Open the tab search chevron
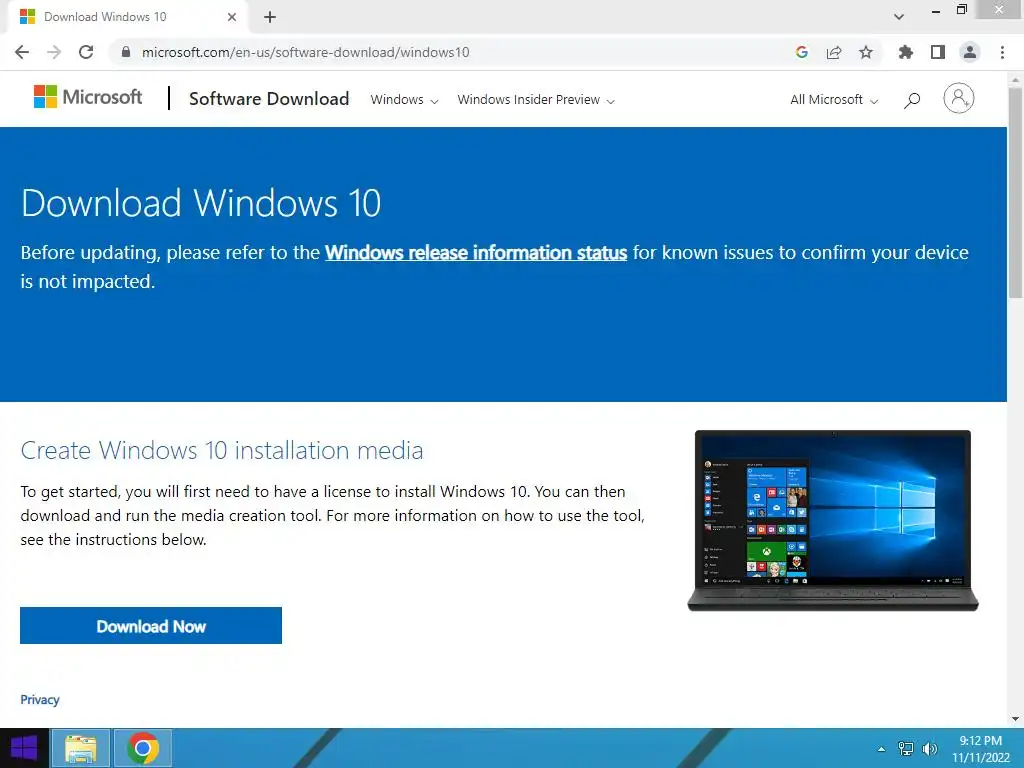The height and width of the screenshot is (768, 1024). pyautogui.click(x=899, y=17)
